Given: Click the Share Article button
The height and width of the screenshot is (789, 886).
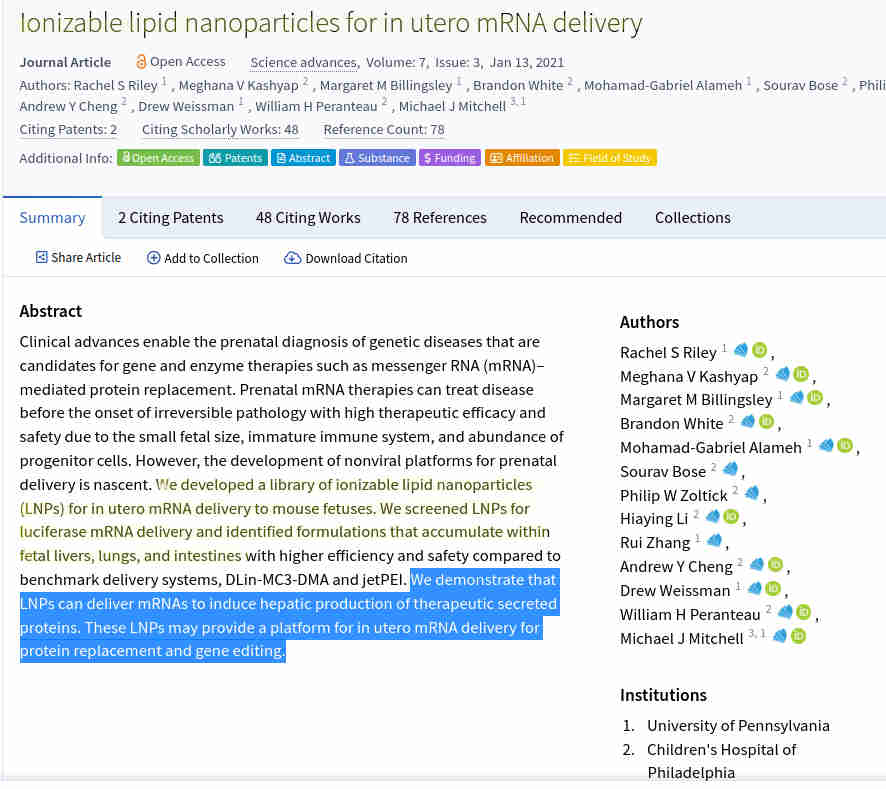Looking at the screenshot, I should [79, 258].
